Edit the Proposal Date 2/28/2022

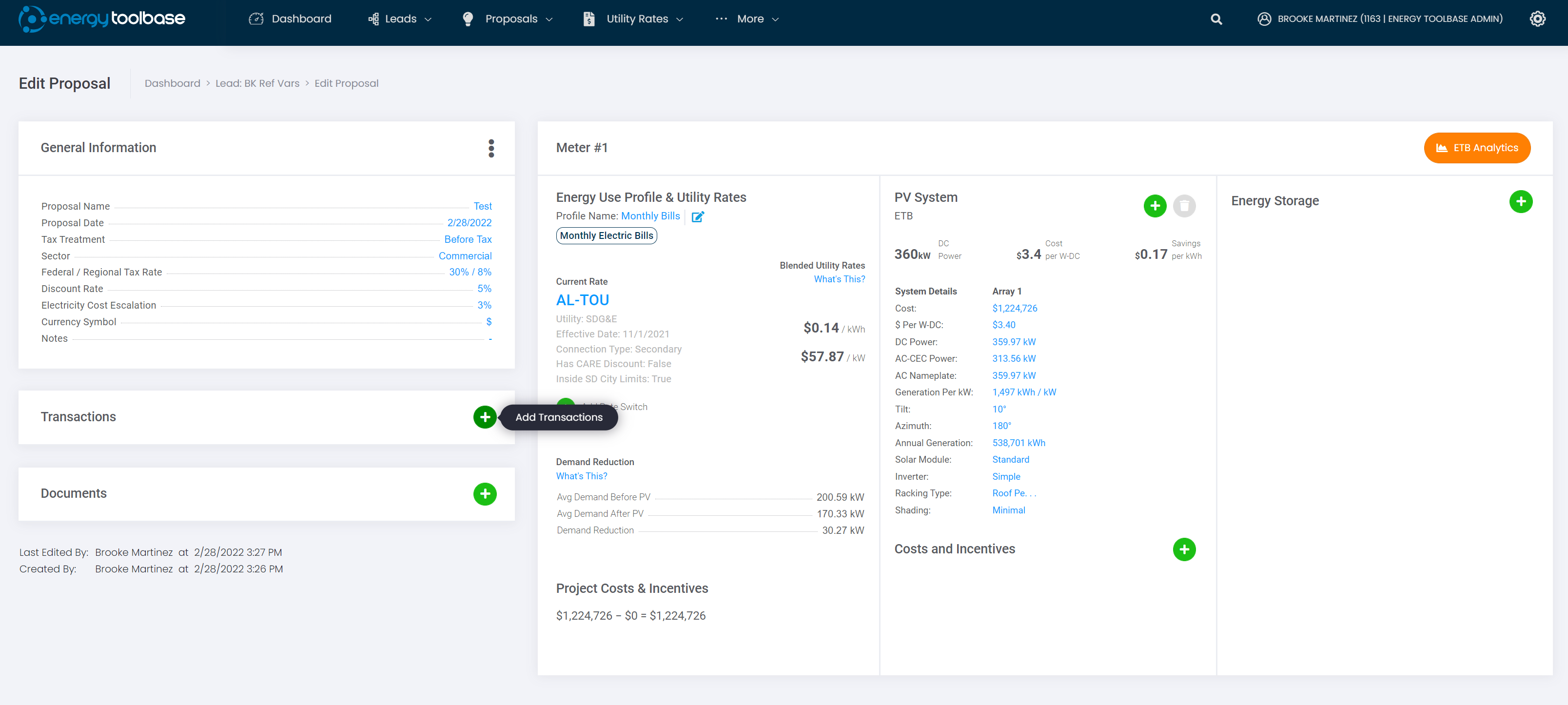point(470,223)
